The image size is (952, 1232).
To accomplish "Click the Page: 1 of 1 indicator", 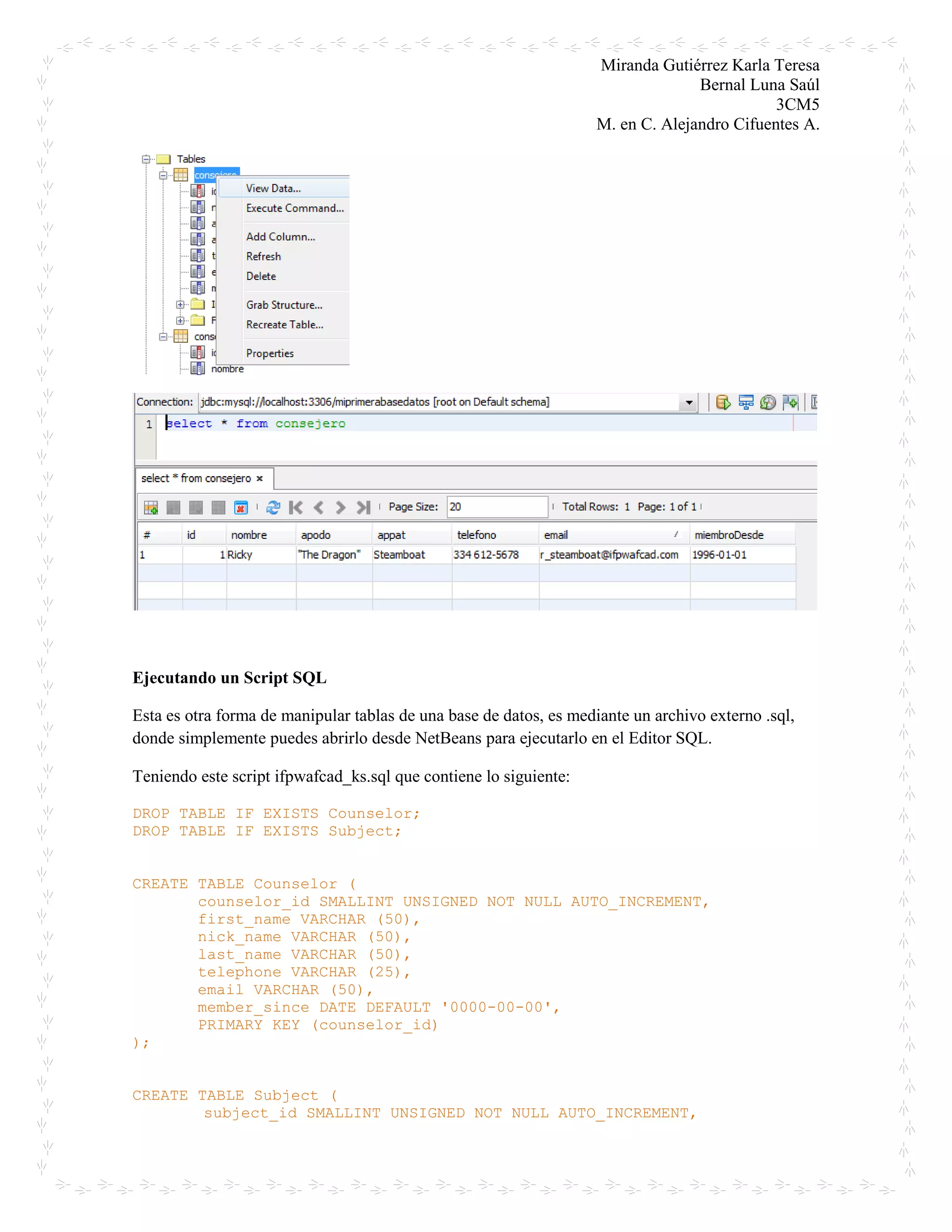I will (667, 507).
